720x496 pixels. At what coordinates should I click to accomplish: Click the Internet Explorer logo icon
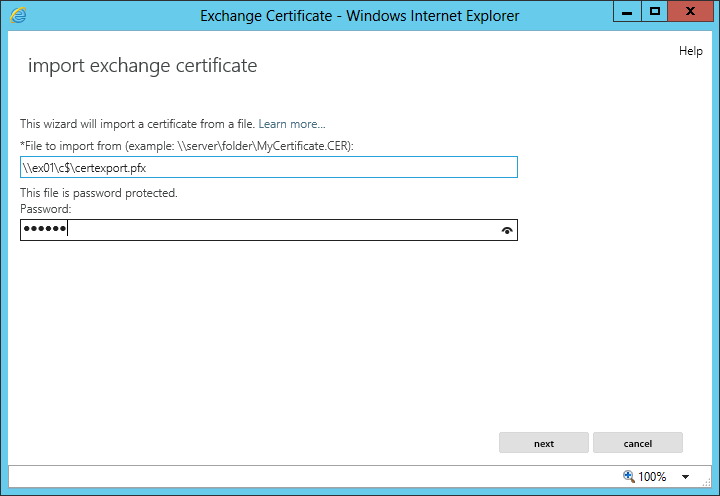point(18,16)
